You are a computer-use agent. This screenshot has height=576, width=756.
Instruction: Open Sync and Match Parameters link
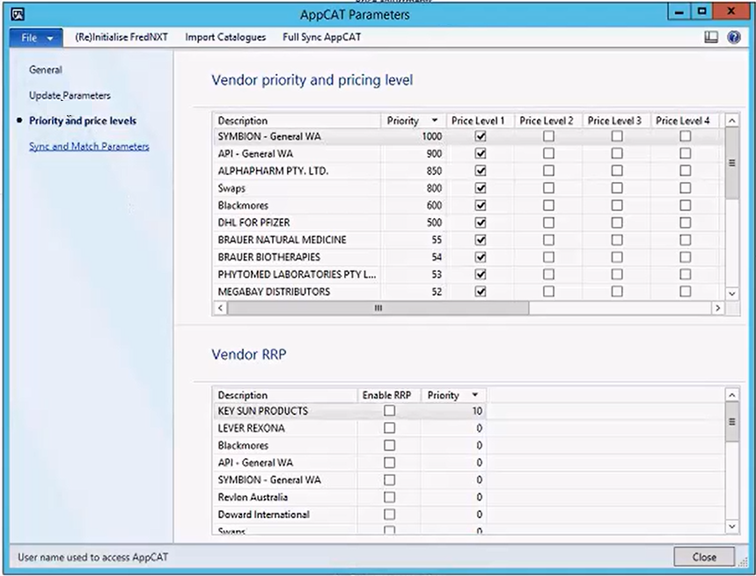(89, 146)
